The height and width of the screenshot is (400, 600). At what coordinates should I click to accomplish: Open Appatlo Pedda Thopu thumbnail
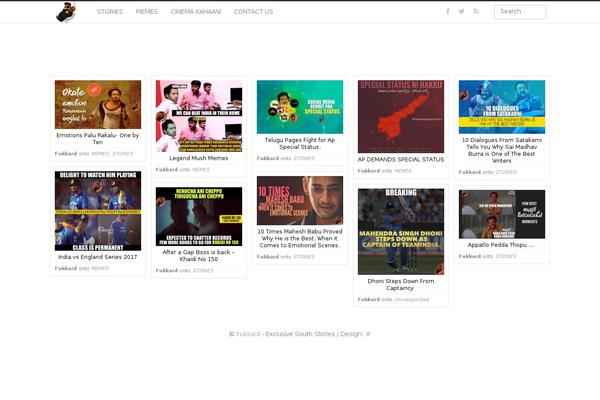[502, 214]
